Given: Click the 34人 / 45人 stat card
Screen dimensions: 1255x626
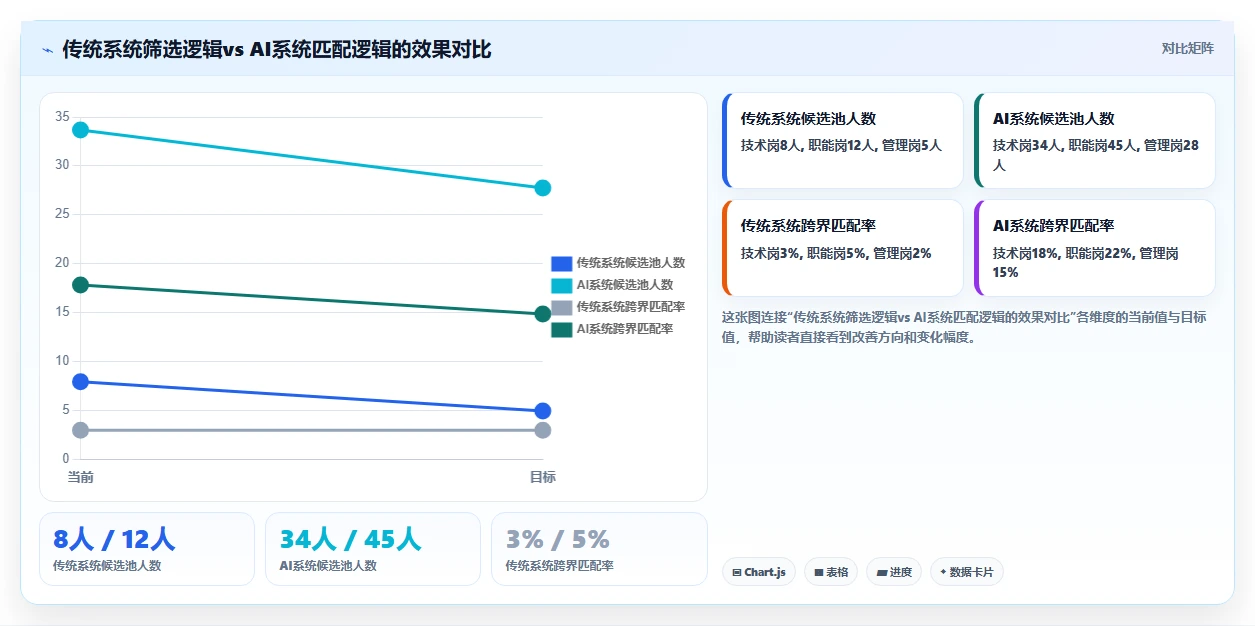Looking at the screenshot, I should pyautogui.click(x=373, y=549).
